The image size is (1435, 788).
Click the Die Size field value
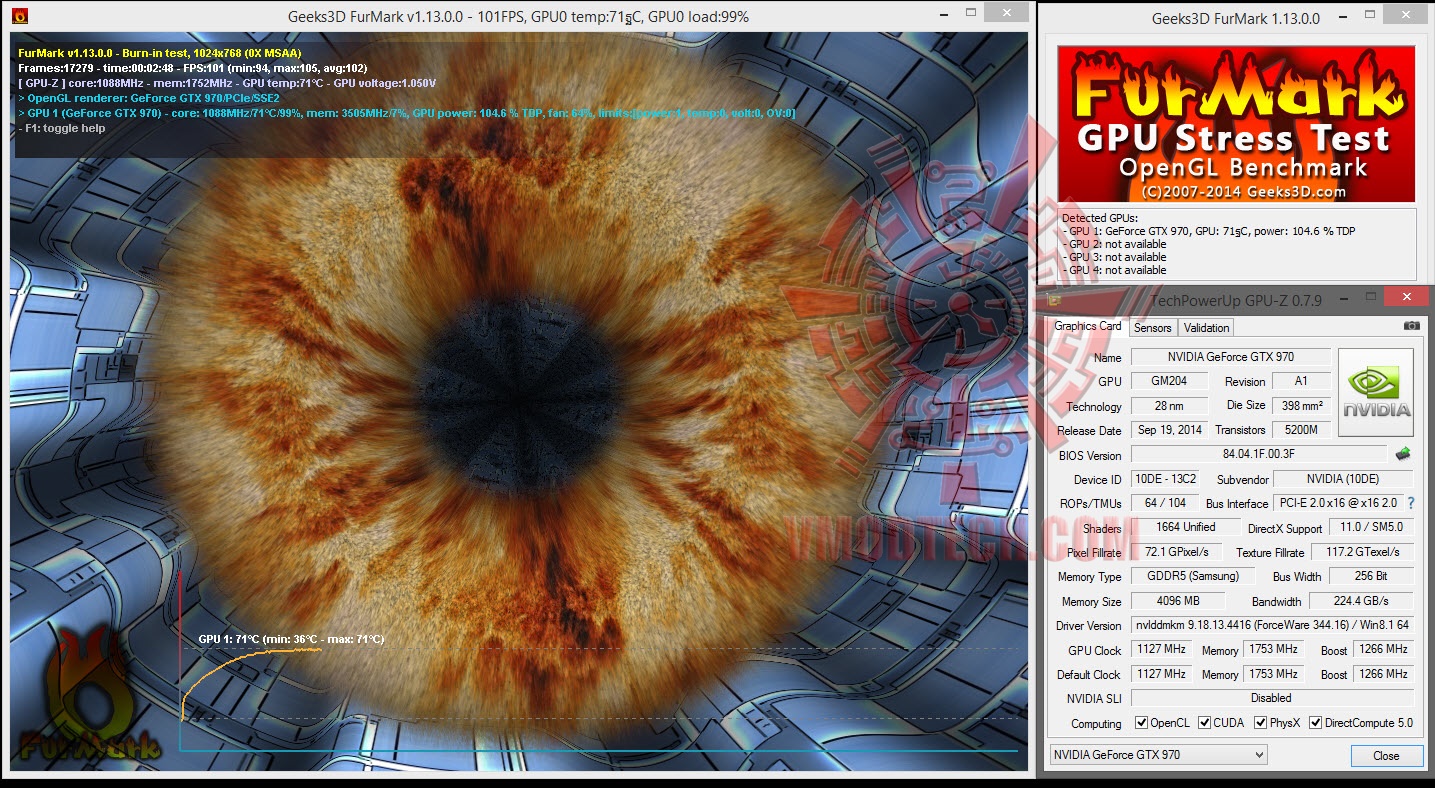pos(1301,406)
